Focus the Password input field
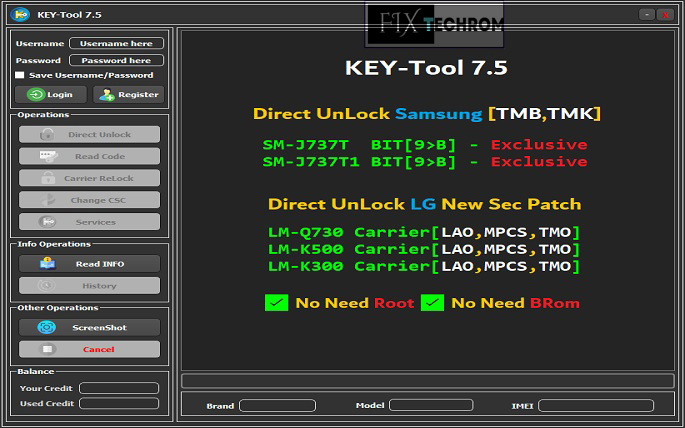685x428 pixels. point(116,60)
